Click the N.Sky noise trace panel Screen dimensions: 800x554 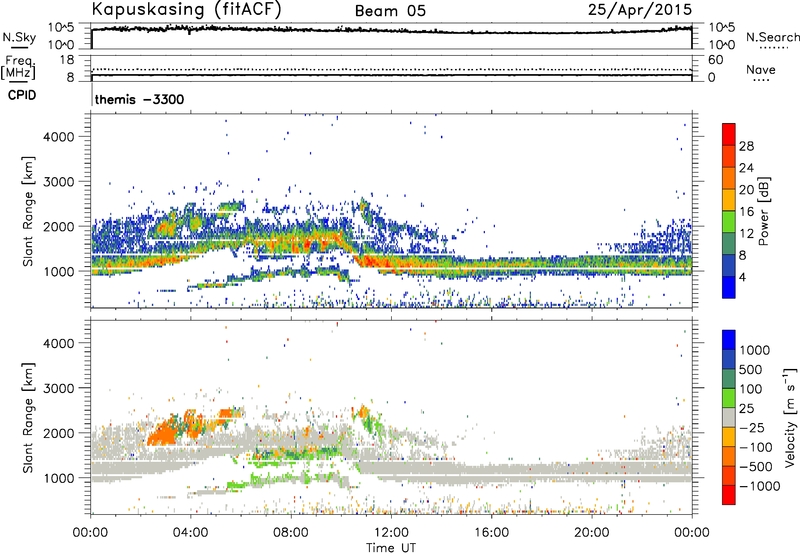point(391,36)
